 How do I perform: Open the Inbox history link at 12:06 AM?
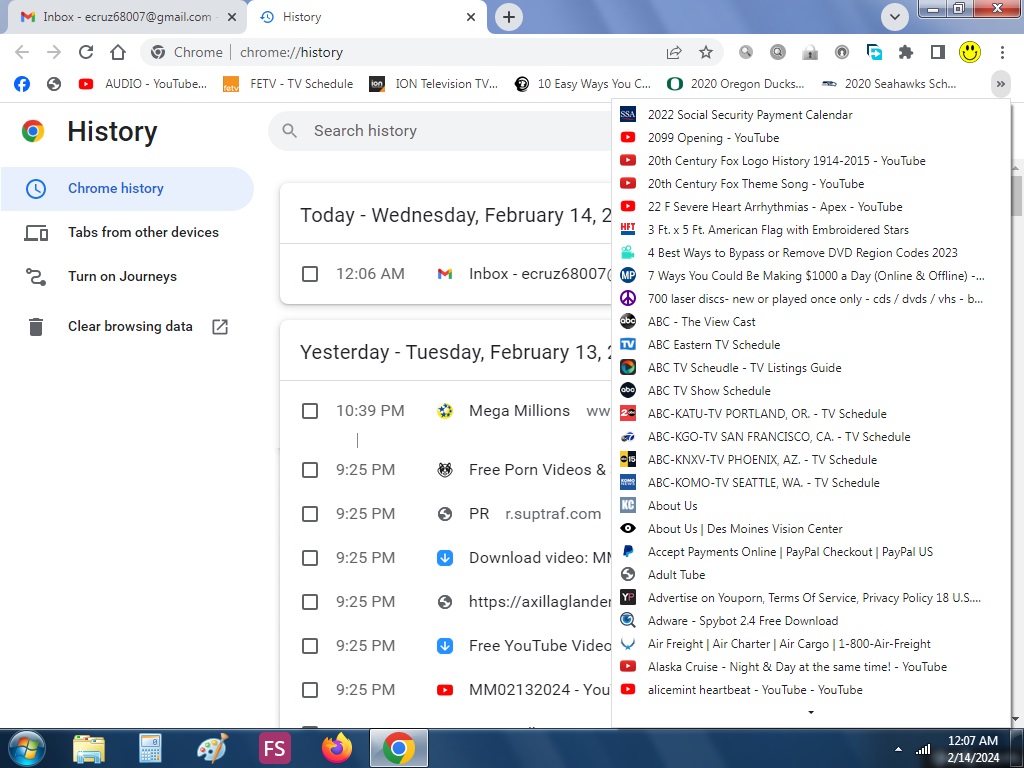(540, 274)
